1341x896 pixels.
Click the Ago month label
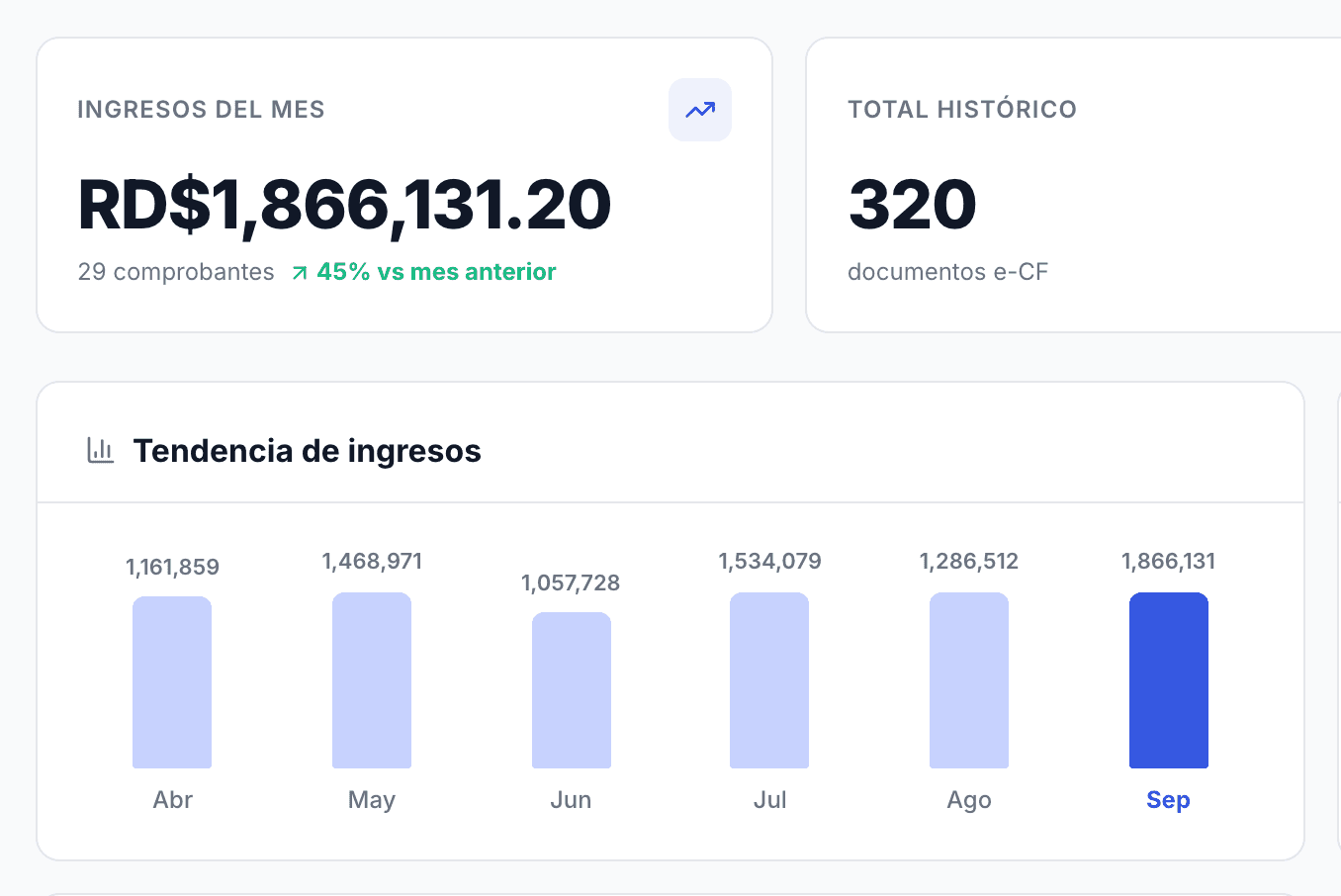(x=969, y=800)
